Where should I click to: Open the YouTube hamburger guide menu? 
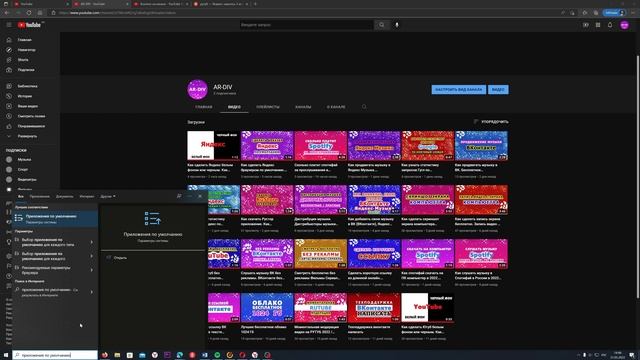click(9, 25)
